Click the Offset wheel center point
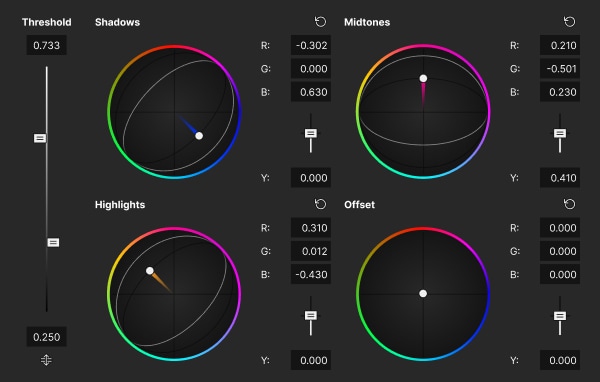This screenshot has width=600, height=382. (423, 294)
